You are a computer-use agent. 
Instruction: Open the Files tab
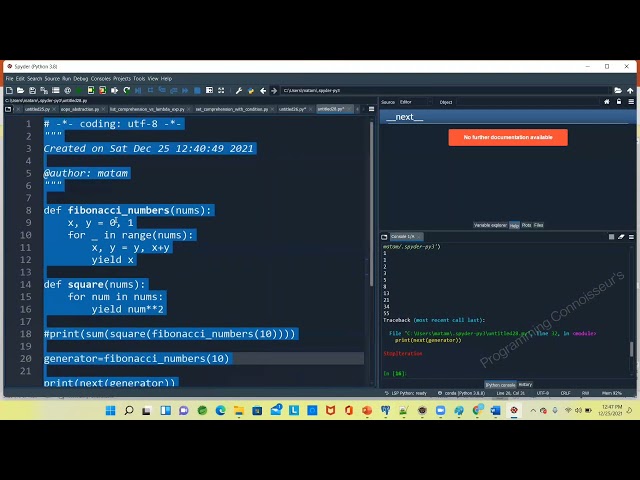point(538,225)
